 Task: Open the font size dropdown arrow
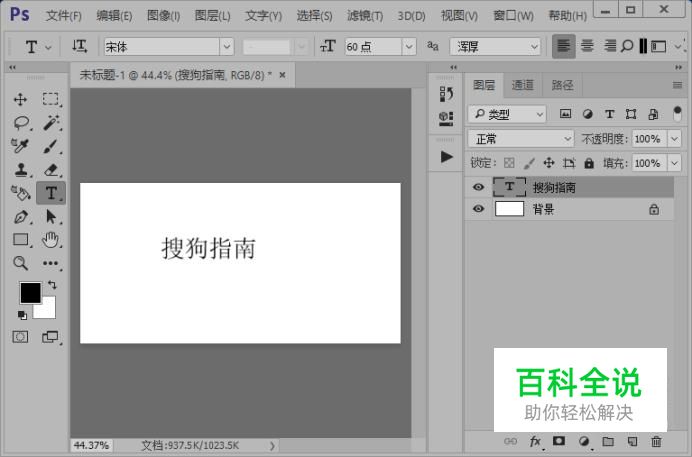[x=409, y=47]
